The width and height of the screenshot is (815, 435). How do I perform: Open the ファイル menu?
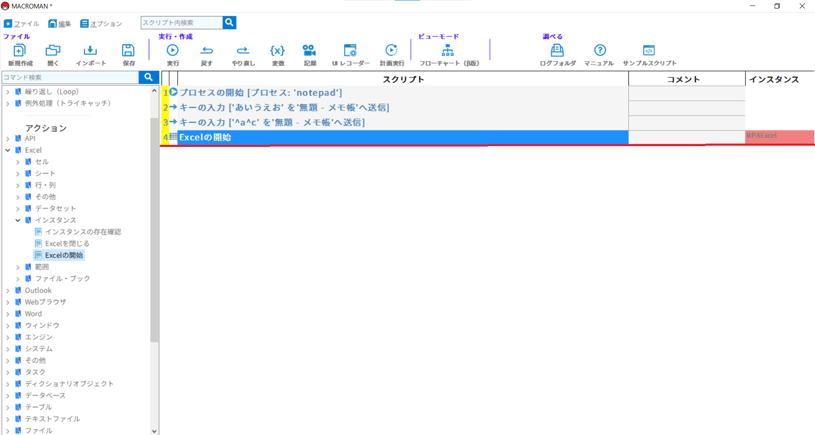click(x=22, y=24)
